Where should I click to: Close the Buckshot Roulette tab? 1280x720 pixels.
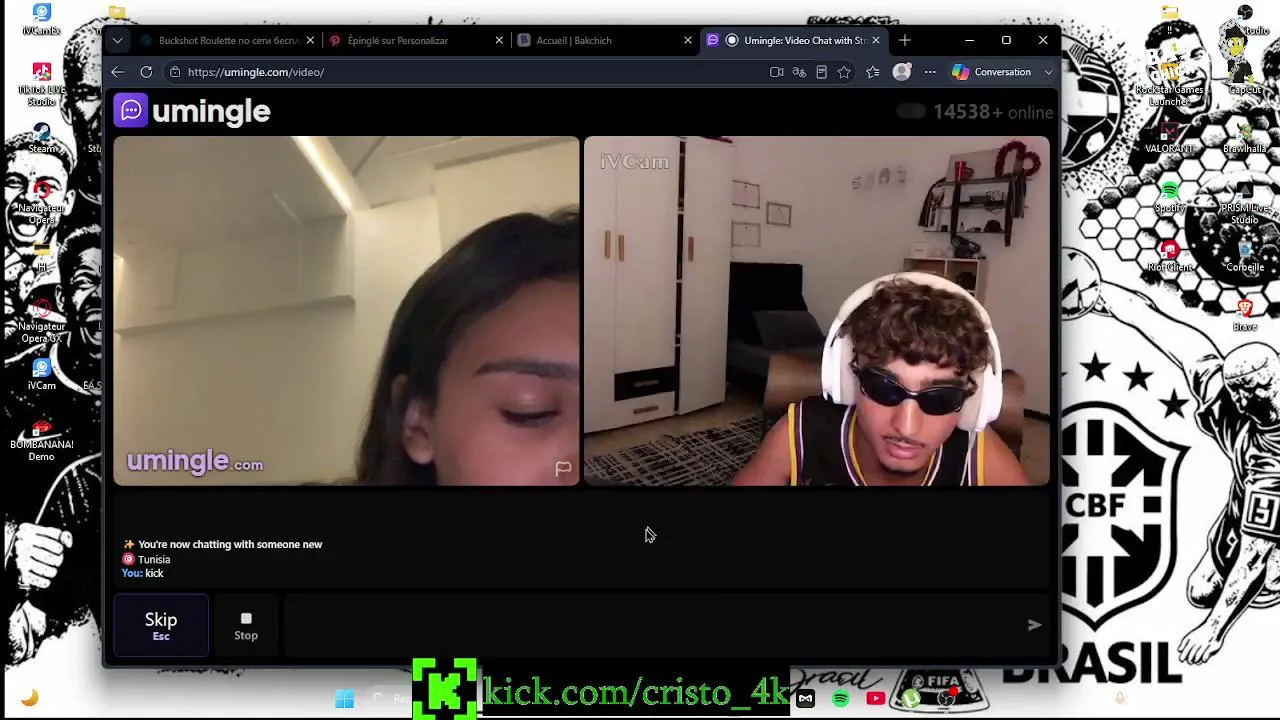(310, 41)
